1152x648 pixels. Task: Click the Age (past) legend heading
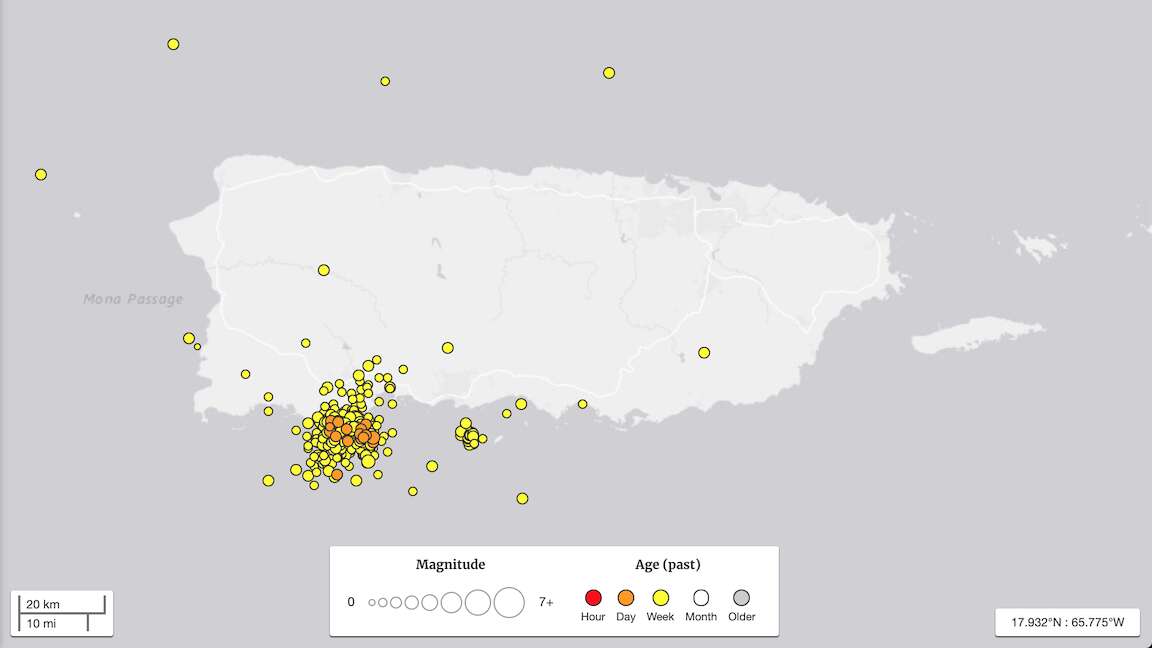tap(667, 565)
